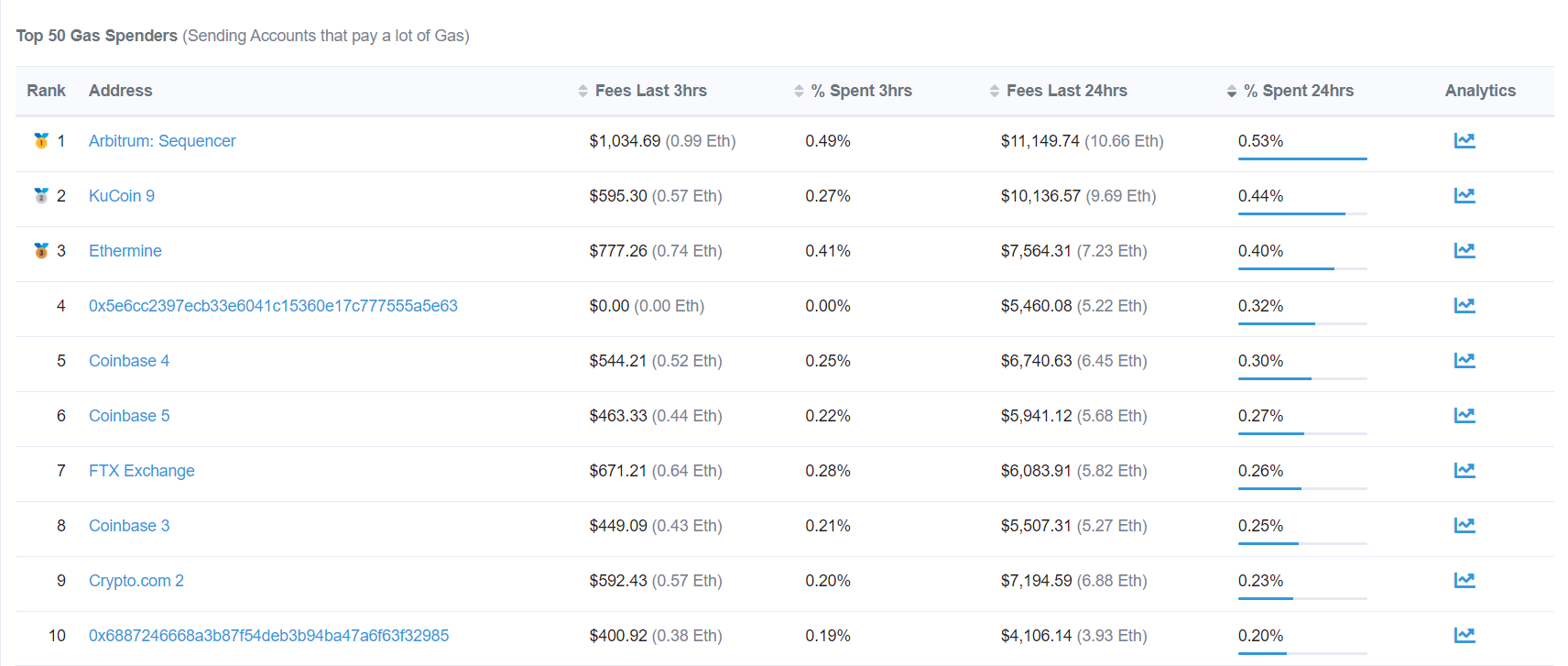Open analytics icon for Crypto.com 2

pyautogui.click(x=1465, y=580)
